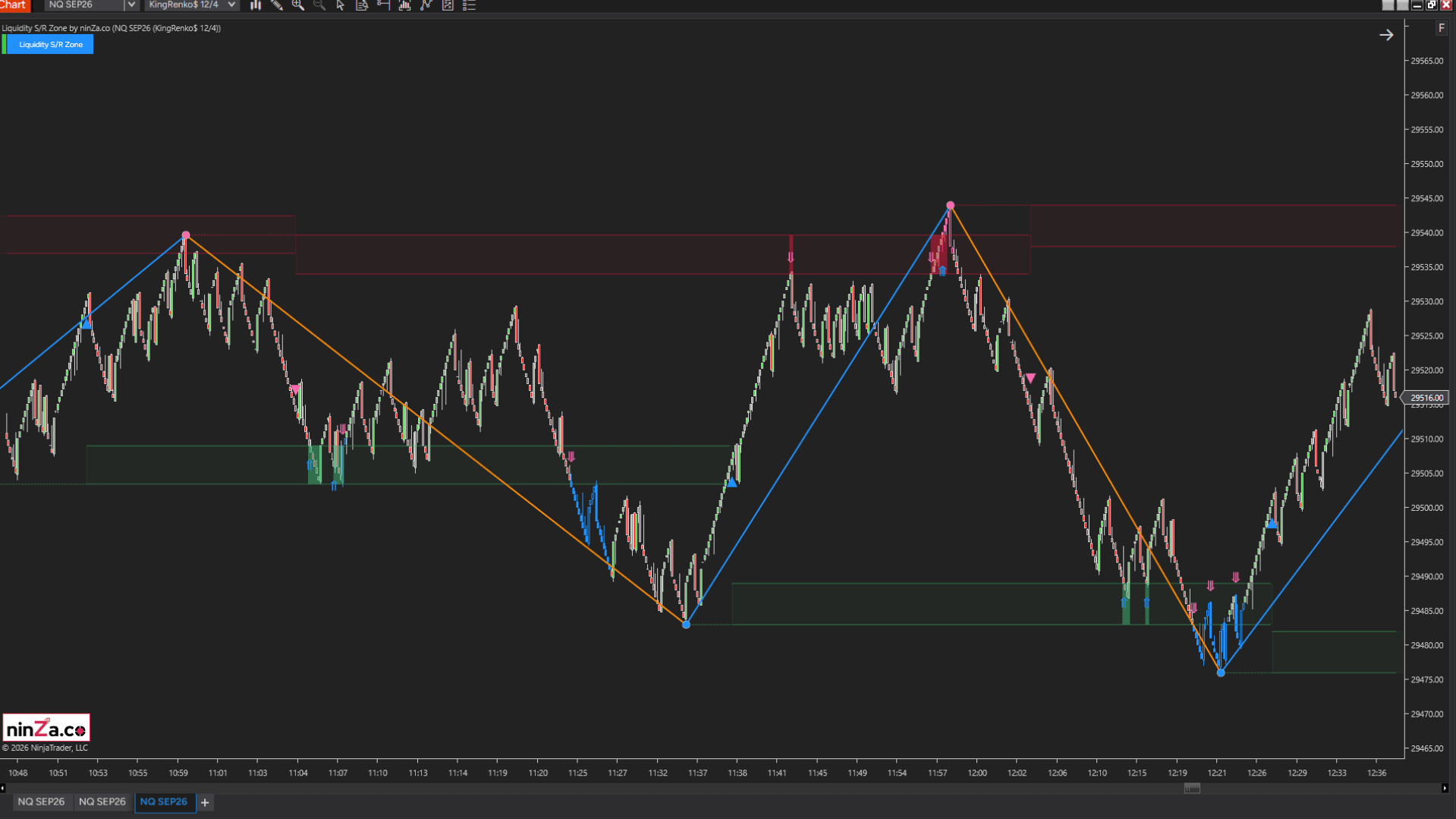Click the horizontal scrollbar thumb at the bottom
Viewport: 1456px width, 819px height.
point(1192,789)
